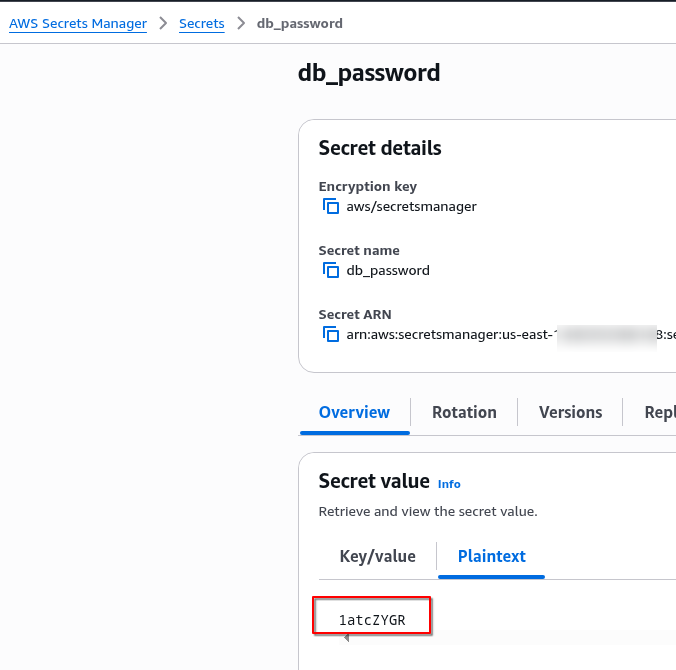Click db_password in the breadcrumb trail
This screenshot has width=676, height=670.
[300, 23]
